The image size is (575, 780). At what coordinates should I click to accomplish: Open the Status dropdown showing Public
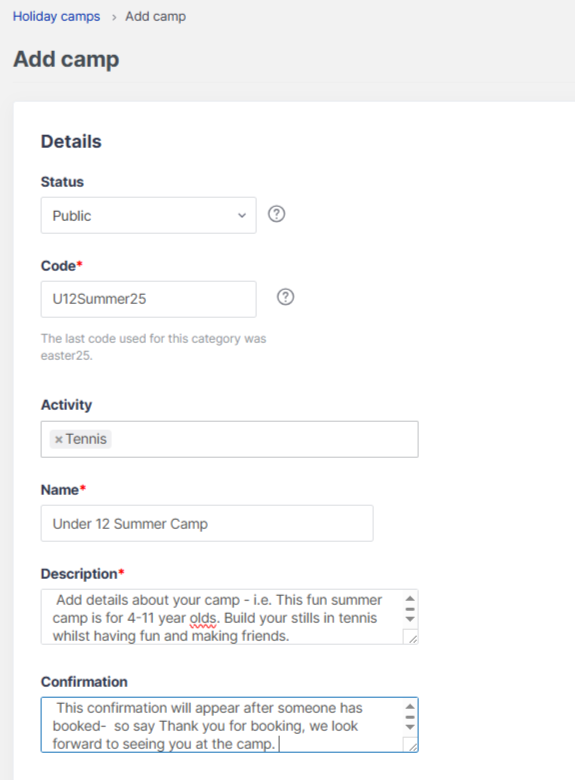149,215
